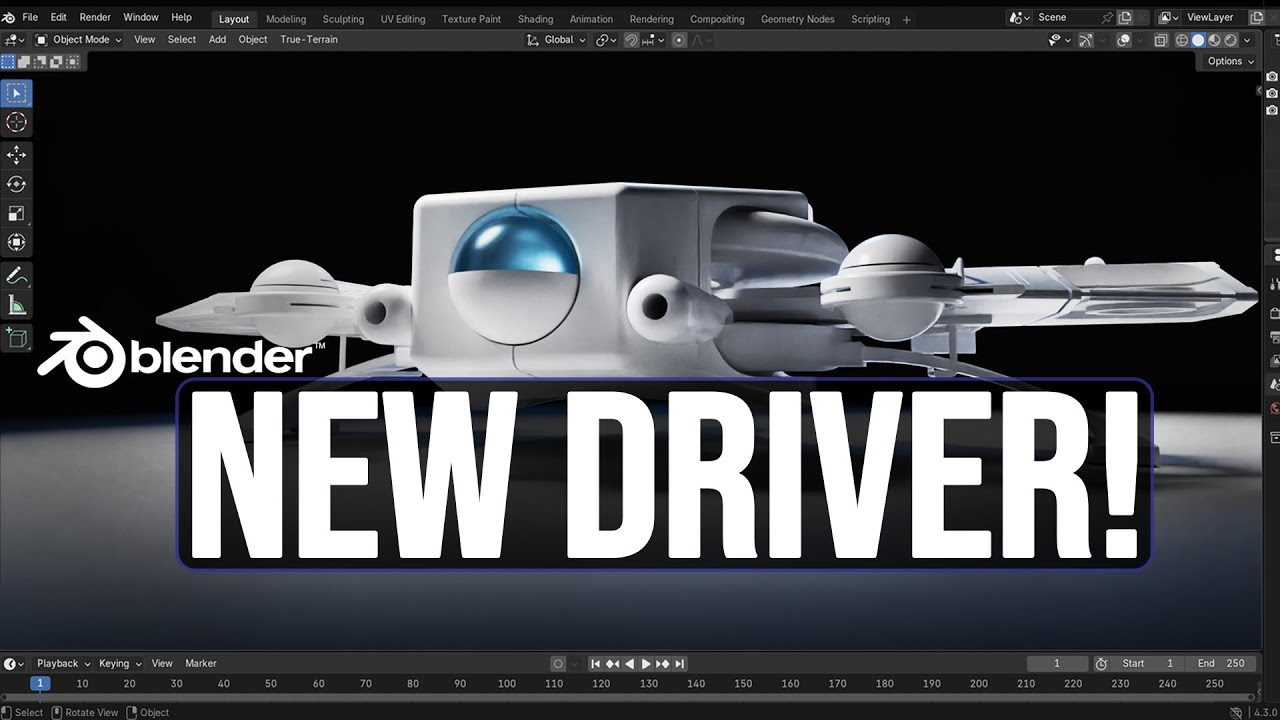
Task: Create a new Scene copy
Action: [x=1125, y=17]
